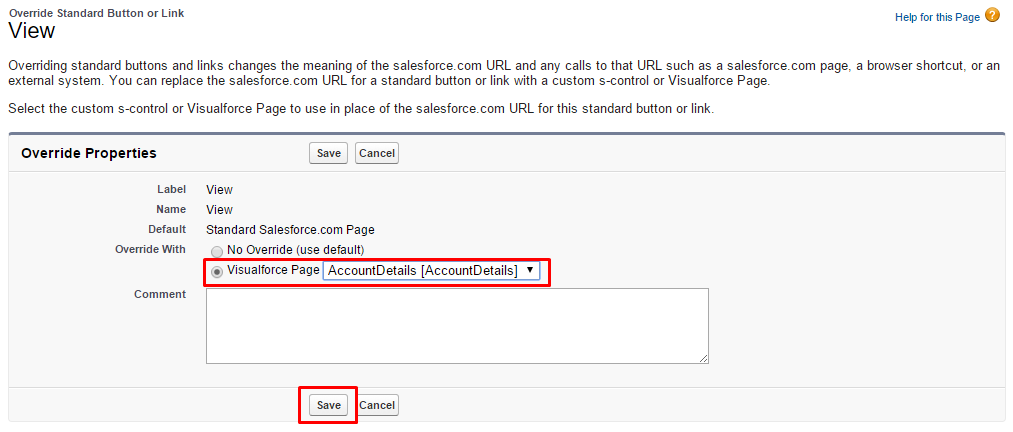Click the Comment field label
This screenshot has height=432, width=1013.
tap(160, 294)
